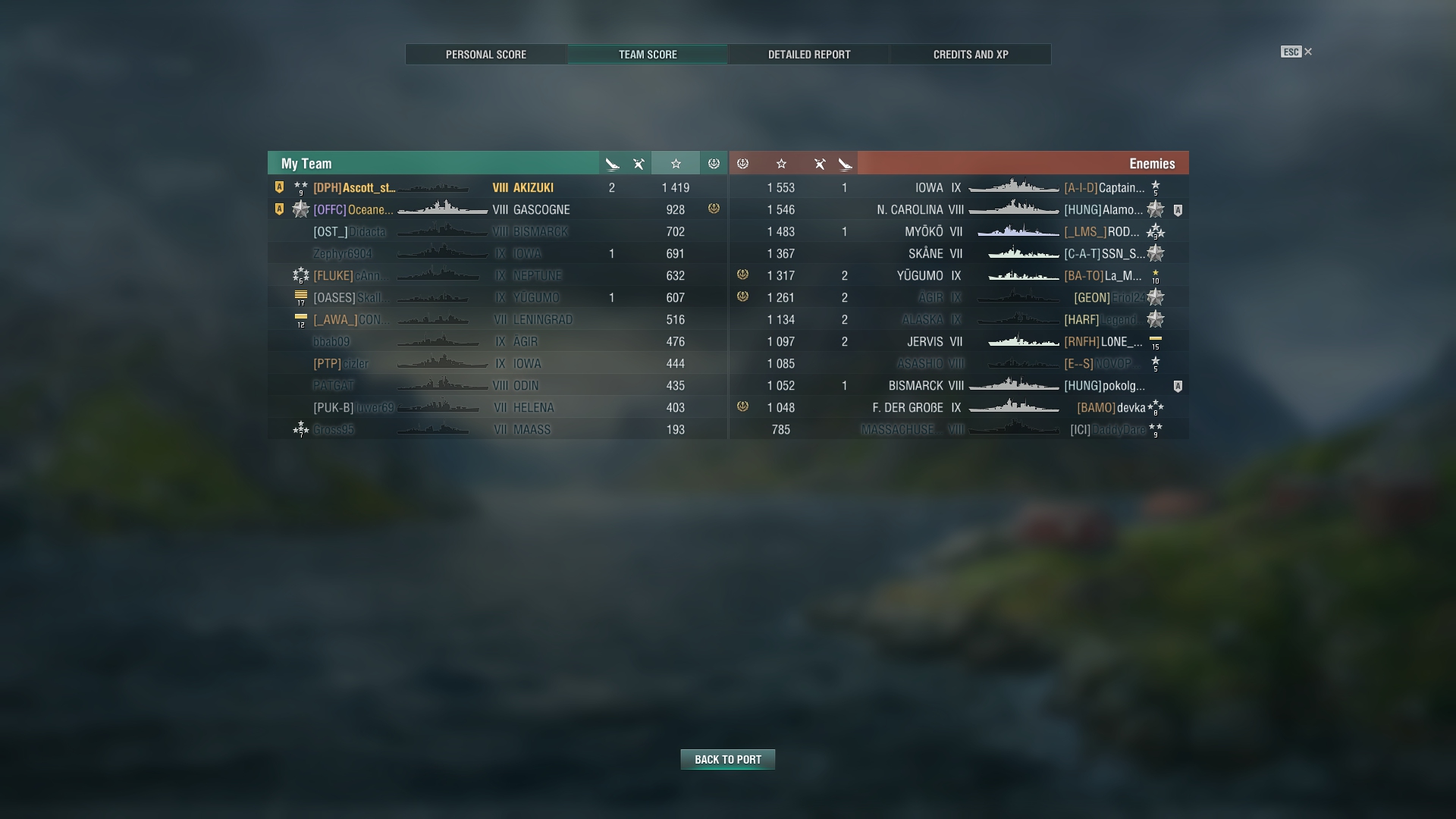Image resolution: width=1456 pixels, height=819 pixels.
Task: Sort My Team by ships destroyed icon
Action: pos(613,164)
